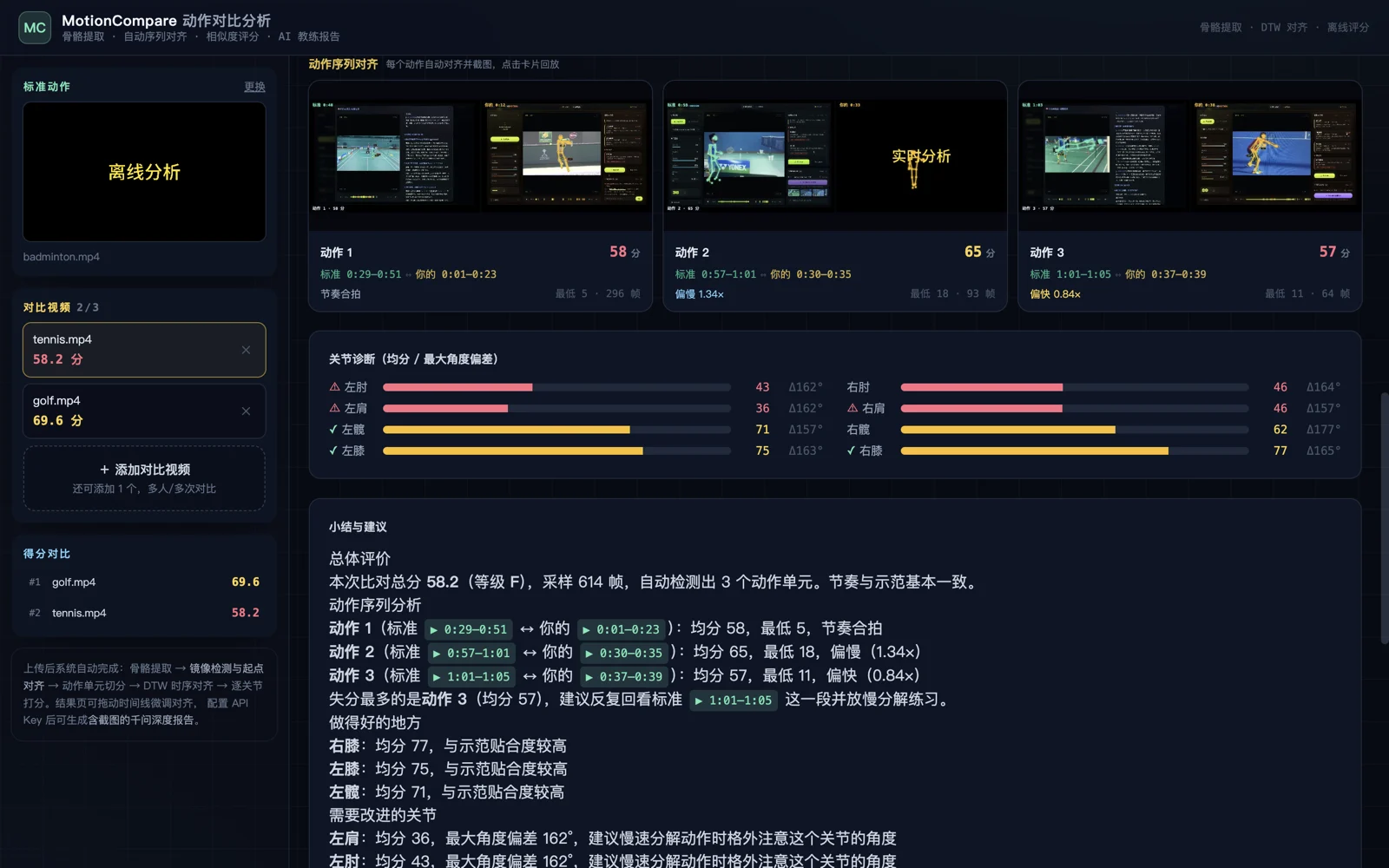Click the 左髋 checkmark icon
This screenshot has width=1389, height=868.
333,430
